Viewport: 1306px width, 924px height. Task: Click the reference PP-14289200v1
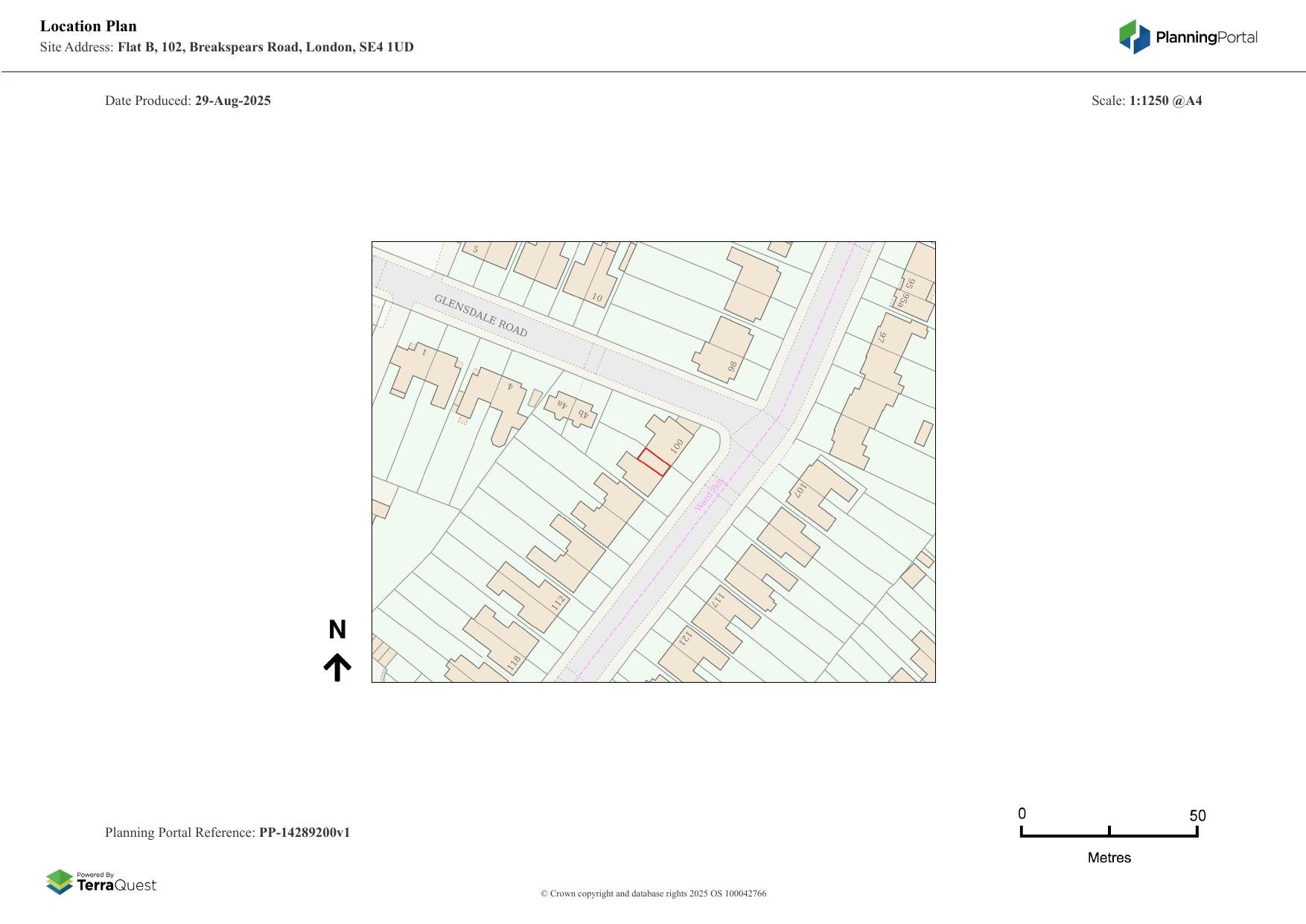[x=304, y=832]
